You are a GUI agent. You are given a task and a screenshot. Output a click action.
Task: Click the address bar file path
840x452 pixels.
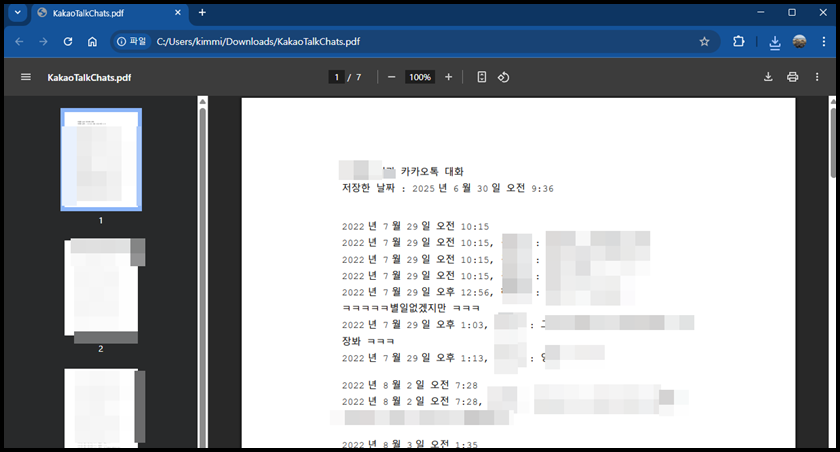coord(258,42)
